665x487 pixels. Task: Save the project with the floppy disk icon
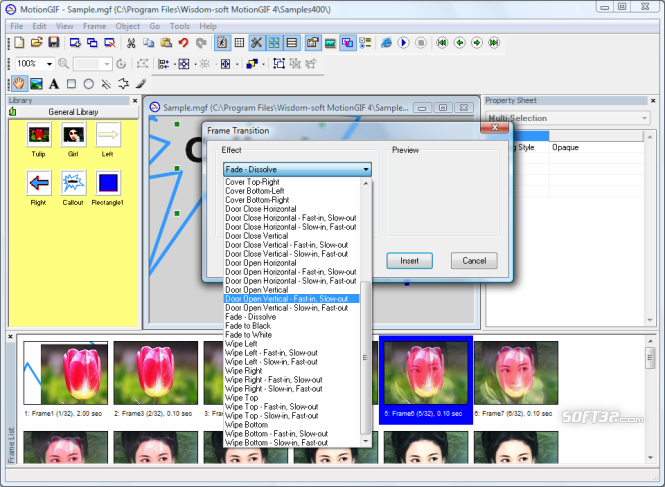pos(54,43)
